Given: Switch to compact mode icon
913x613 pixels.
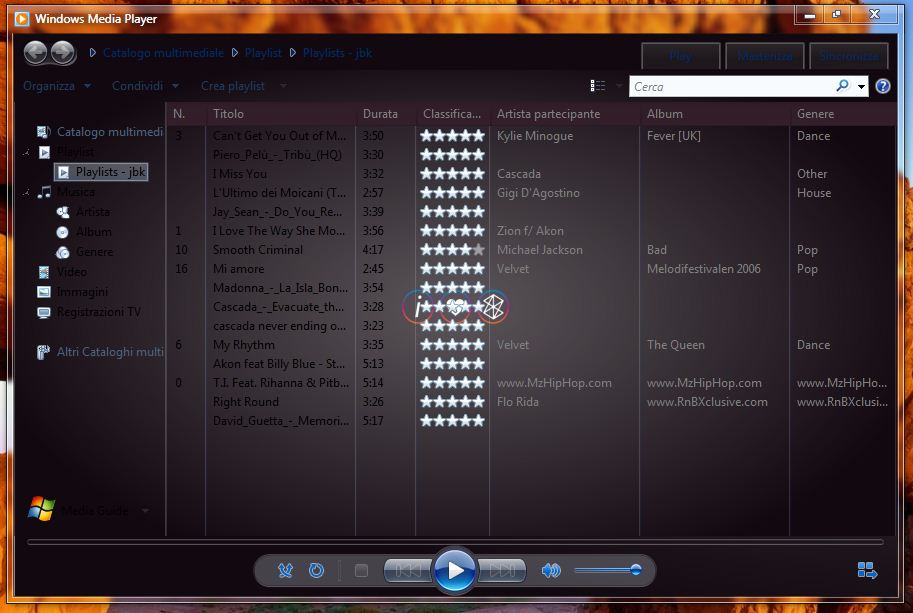Looking at the screenshot, I should tap(867, 571).
